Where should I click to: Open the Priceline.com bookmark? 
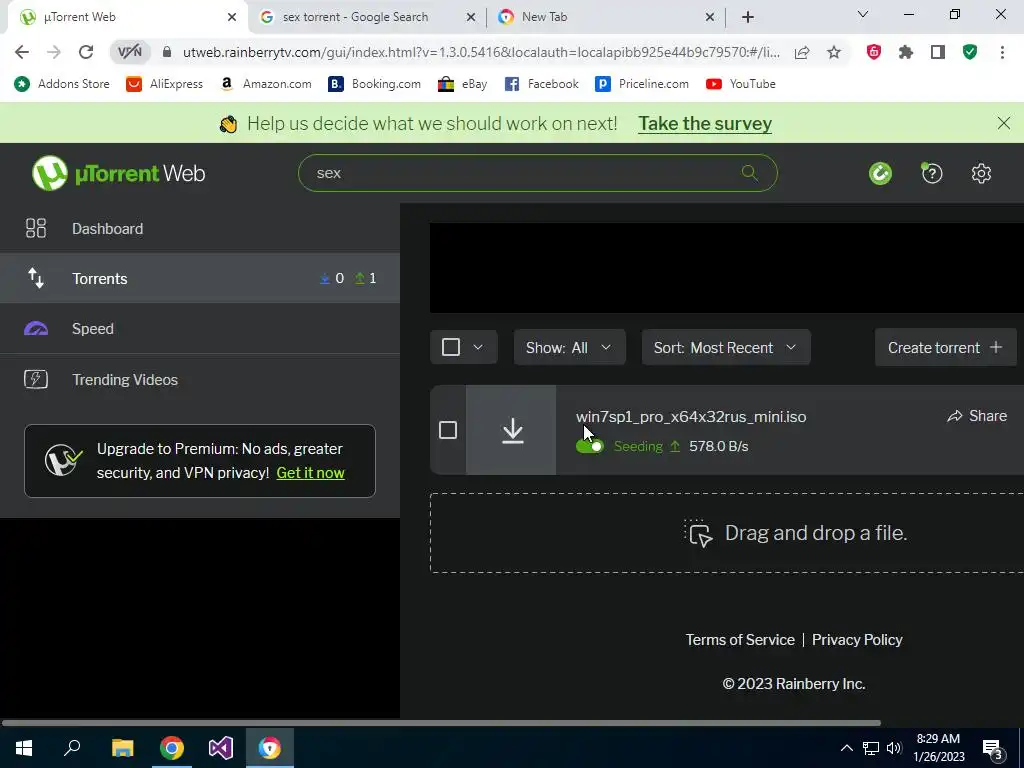point(643,84)
